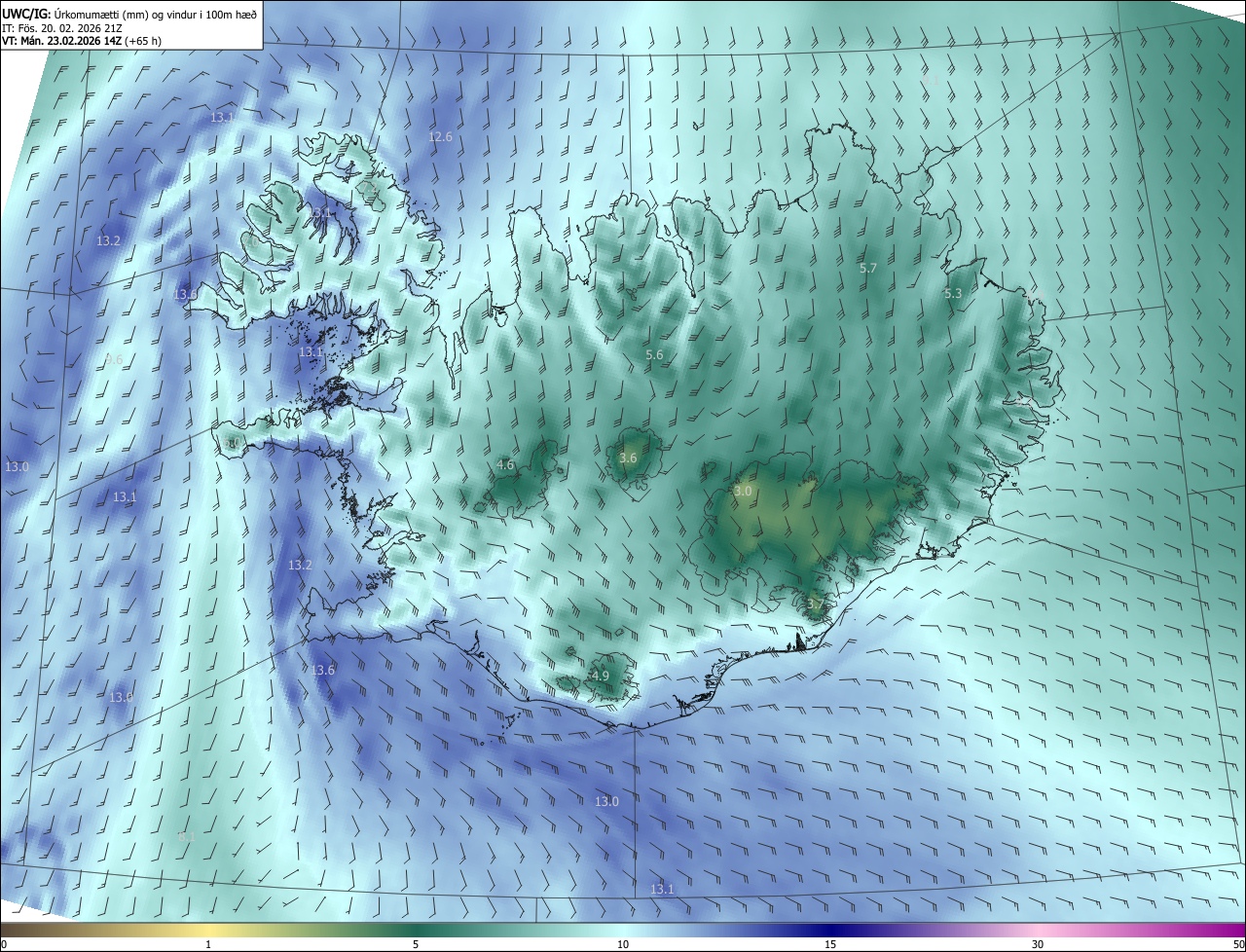The height and width of the screenshot is (952, 1246).
Task: Click the colour scale tick label '15'
Action: [x=830, y=944]
